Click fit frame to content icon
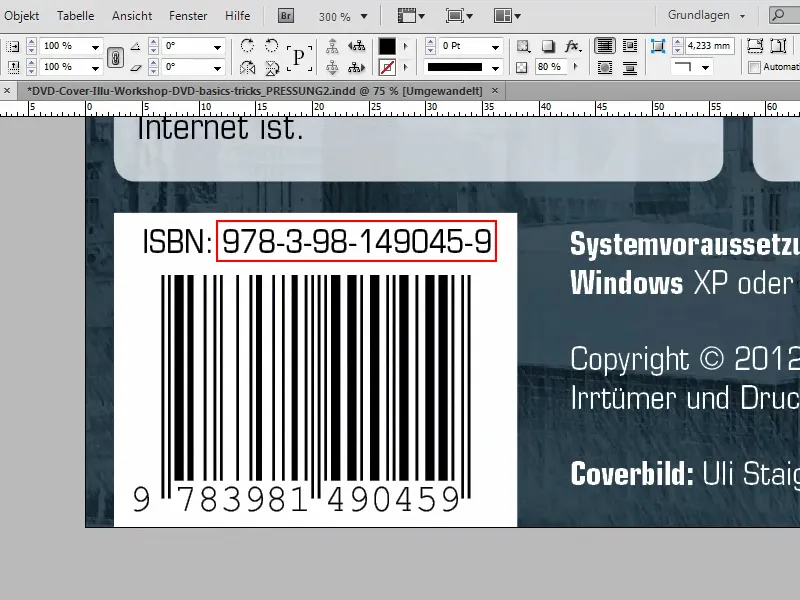 click(x=779, y=46)
